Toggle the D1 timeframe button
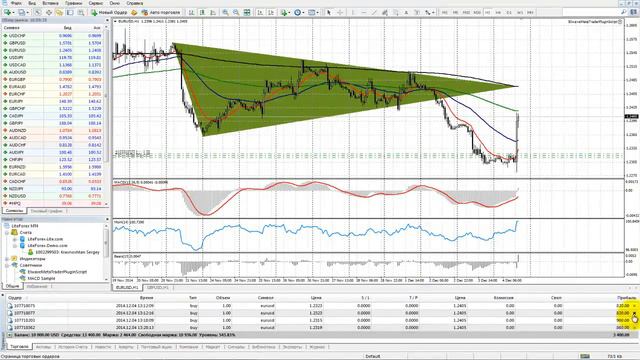640x360 pixels. tap(509, 13)
